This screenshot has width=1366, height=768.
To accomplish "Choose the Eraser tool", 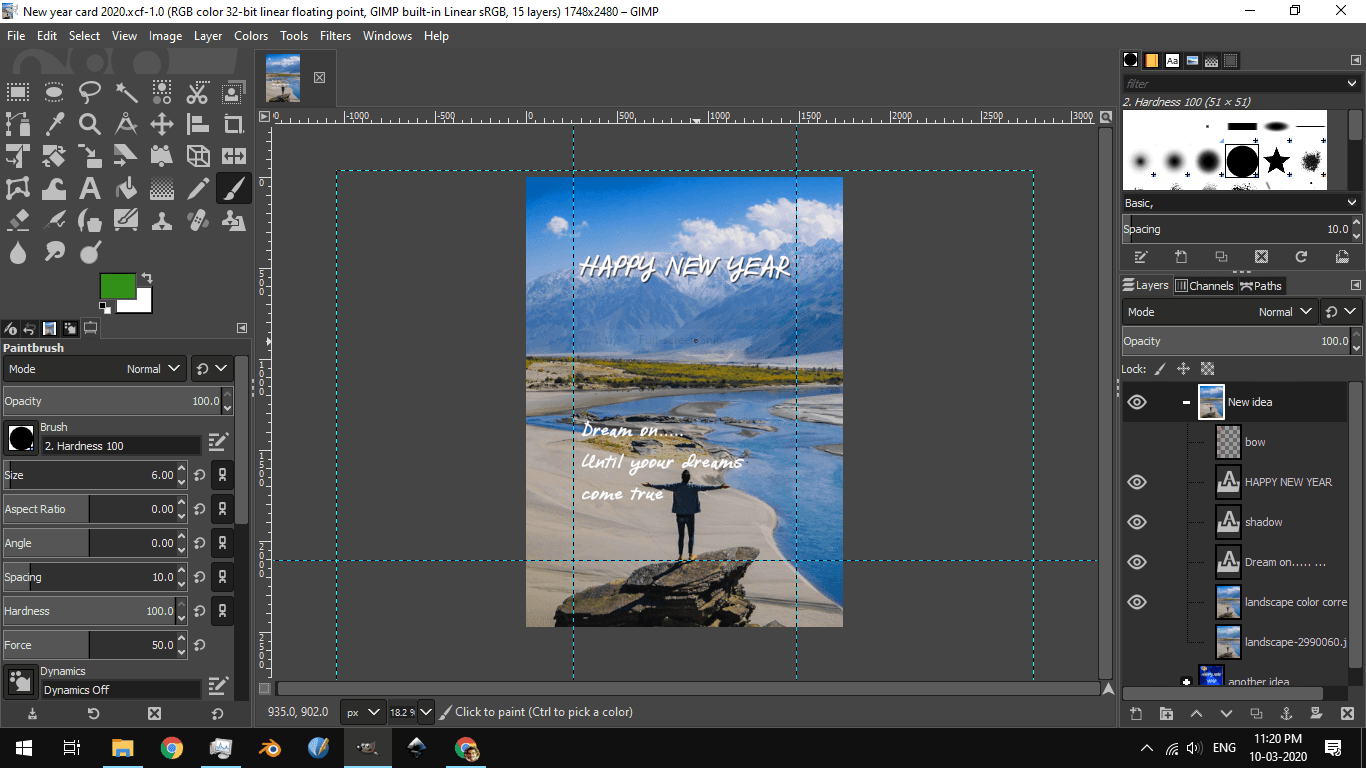I will click(x=18, y=220).
